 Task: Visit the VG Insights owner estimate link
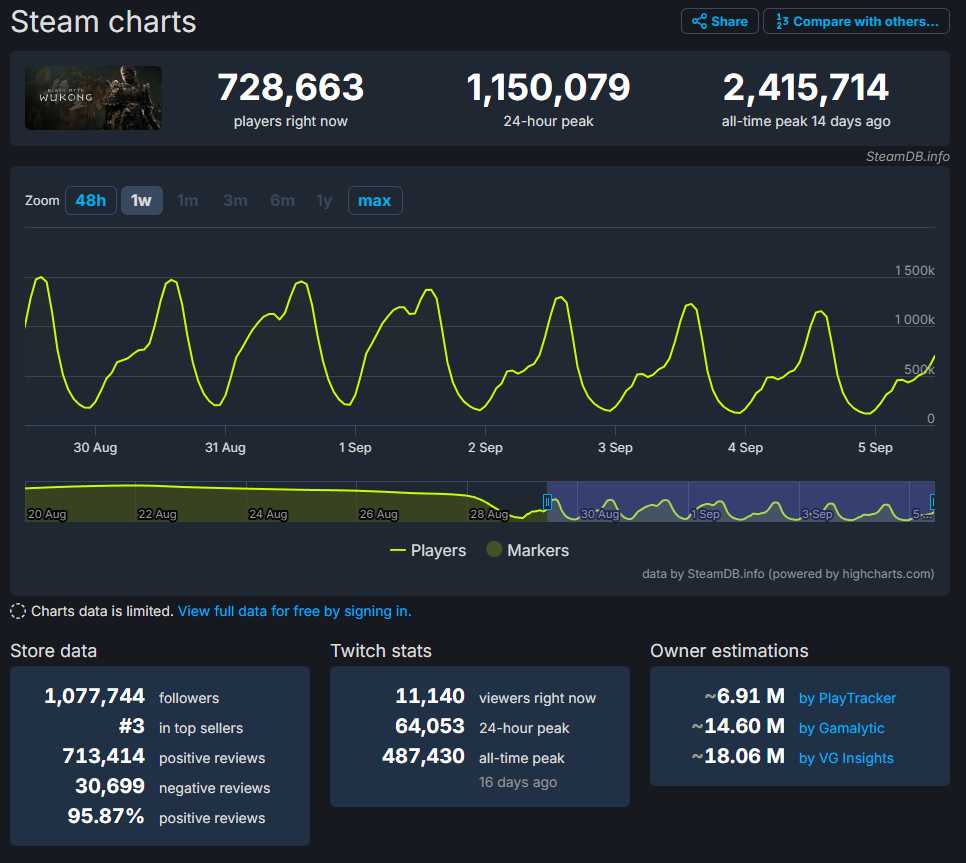pyautogui.click(x=846, y=758)
